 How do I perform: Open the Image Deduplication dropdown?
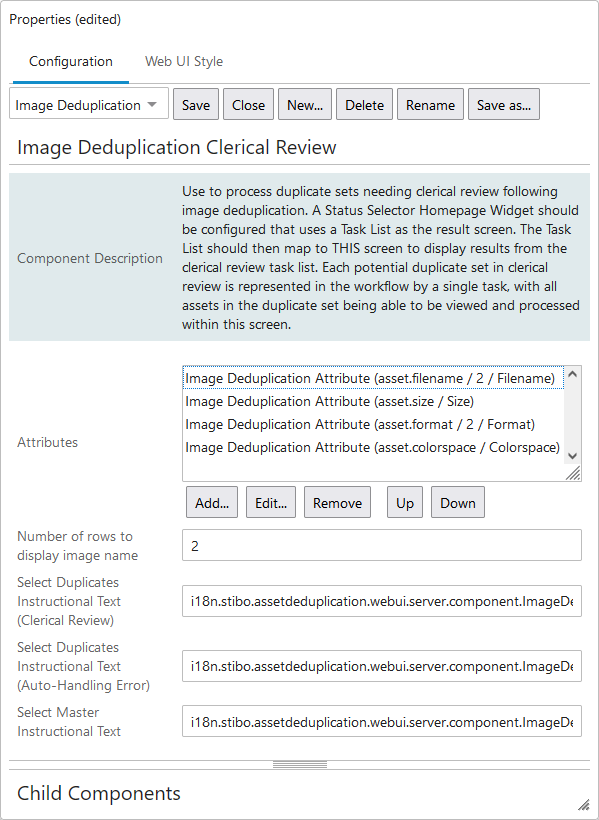pos(89,105)
